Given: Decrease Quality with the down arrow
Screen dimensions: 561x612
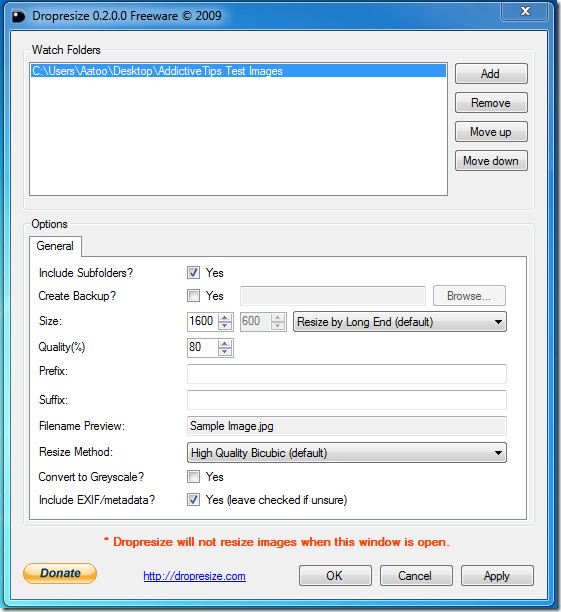Looking at the screenshot, I should [x=225, y=352].
